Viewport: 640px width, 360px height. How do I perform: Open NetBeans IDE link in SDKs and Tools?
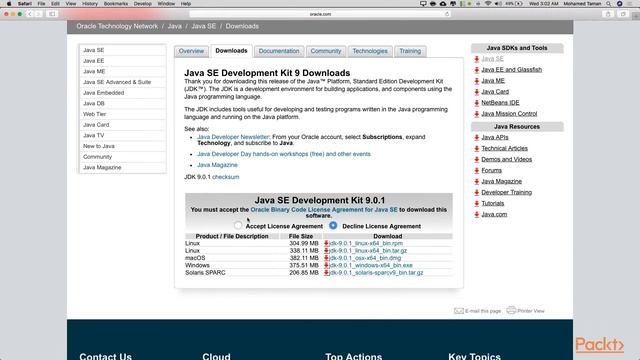(500, 102)
